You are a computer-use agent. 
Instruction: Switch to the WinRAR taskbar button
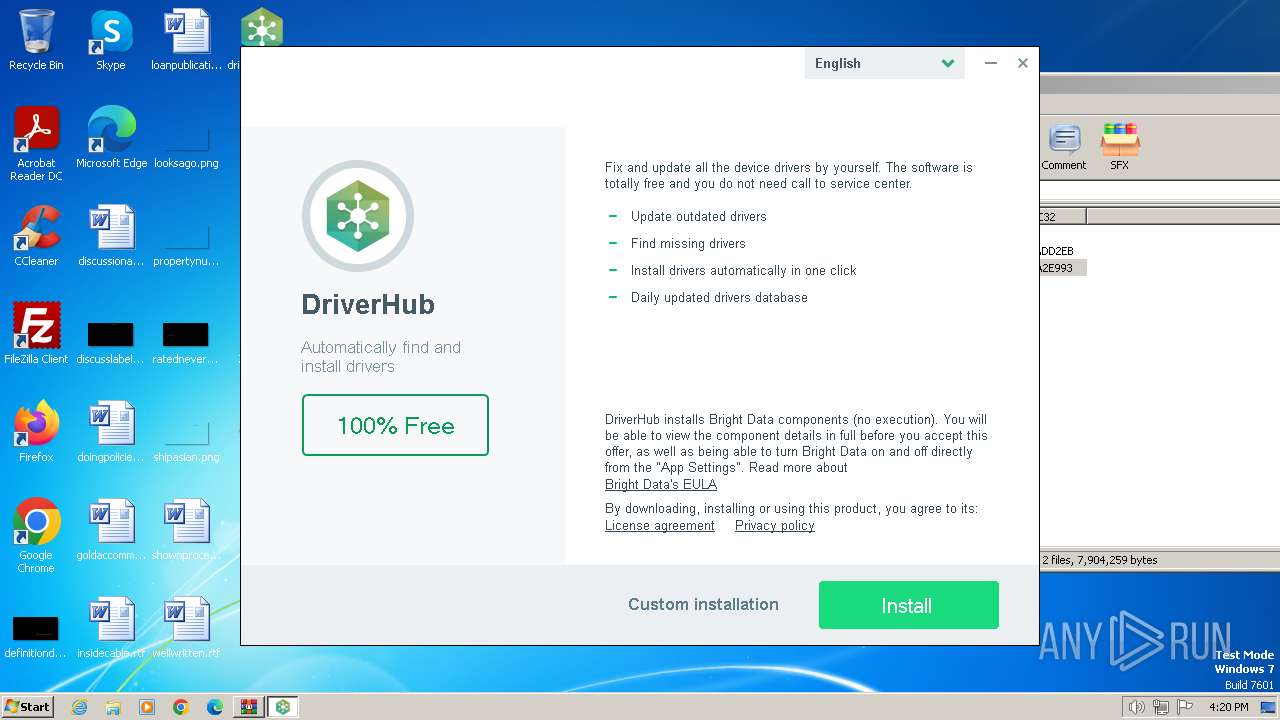(x=249, y=707)
